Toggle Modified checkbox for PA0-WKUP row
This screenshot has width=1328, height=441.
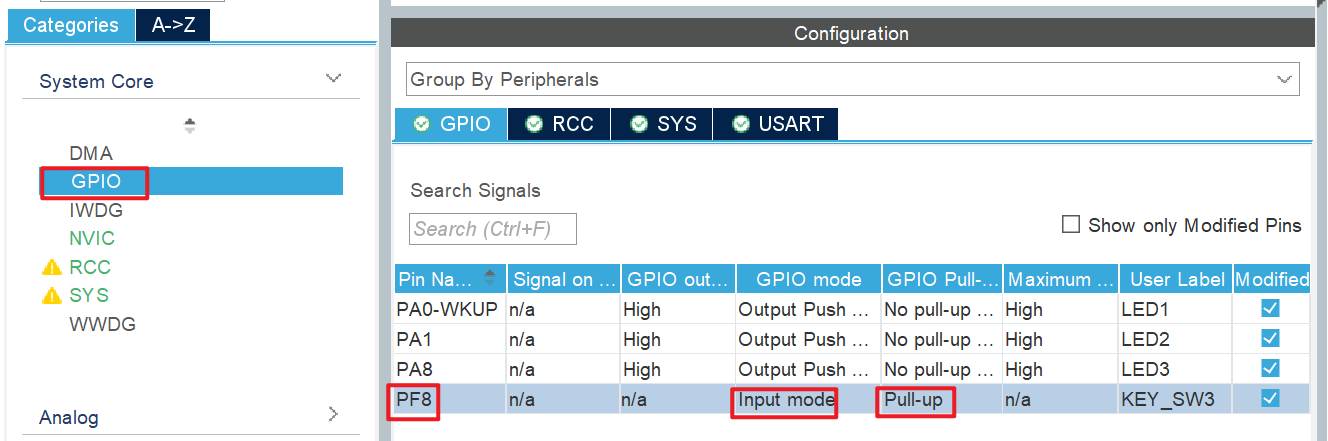[1270, 309]
